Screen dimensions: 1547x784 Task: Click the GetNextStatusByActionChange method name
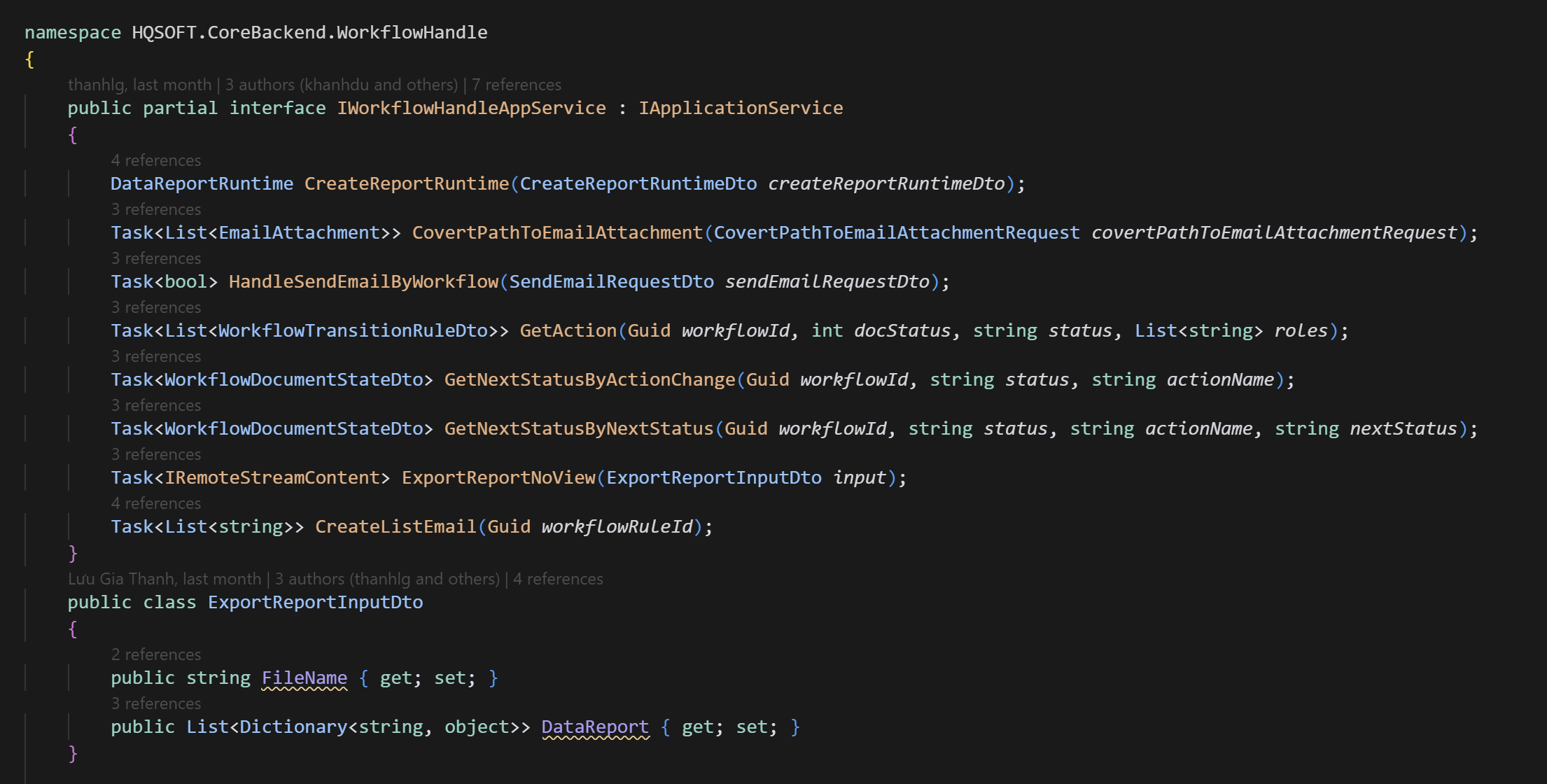coord(589,379)
